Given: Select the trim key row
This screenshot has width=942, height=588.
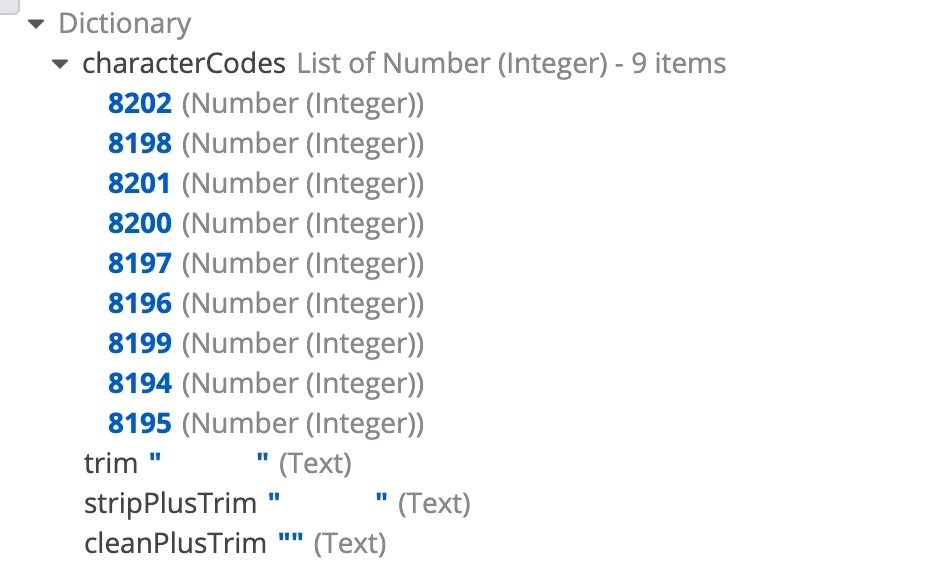Looking at the screenshot, I should click(217, 463).
